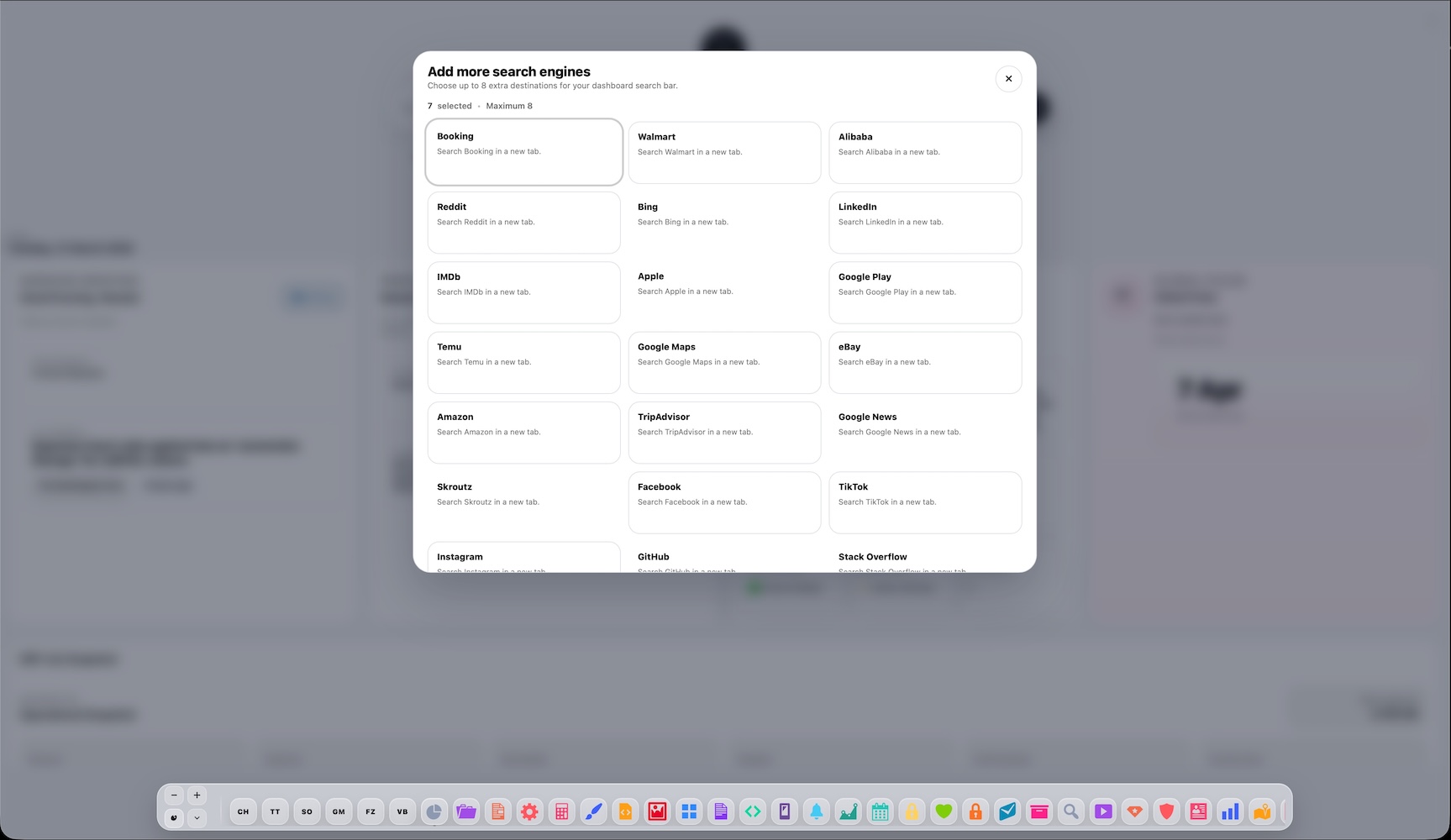Expand the dock chevron-down menu
The image size is (1451, 840).
(x=197, y=817)
